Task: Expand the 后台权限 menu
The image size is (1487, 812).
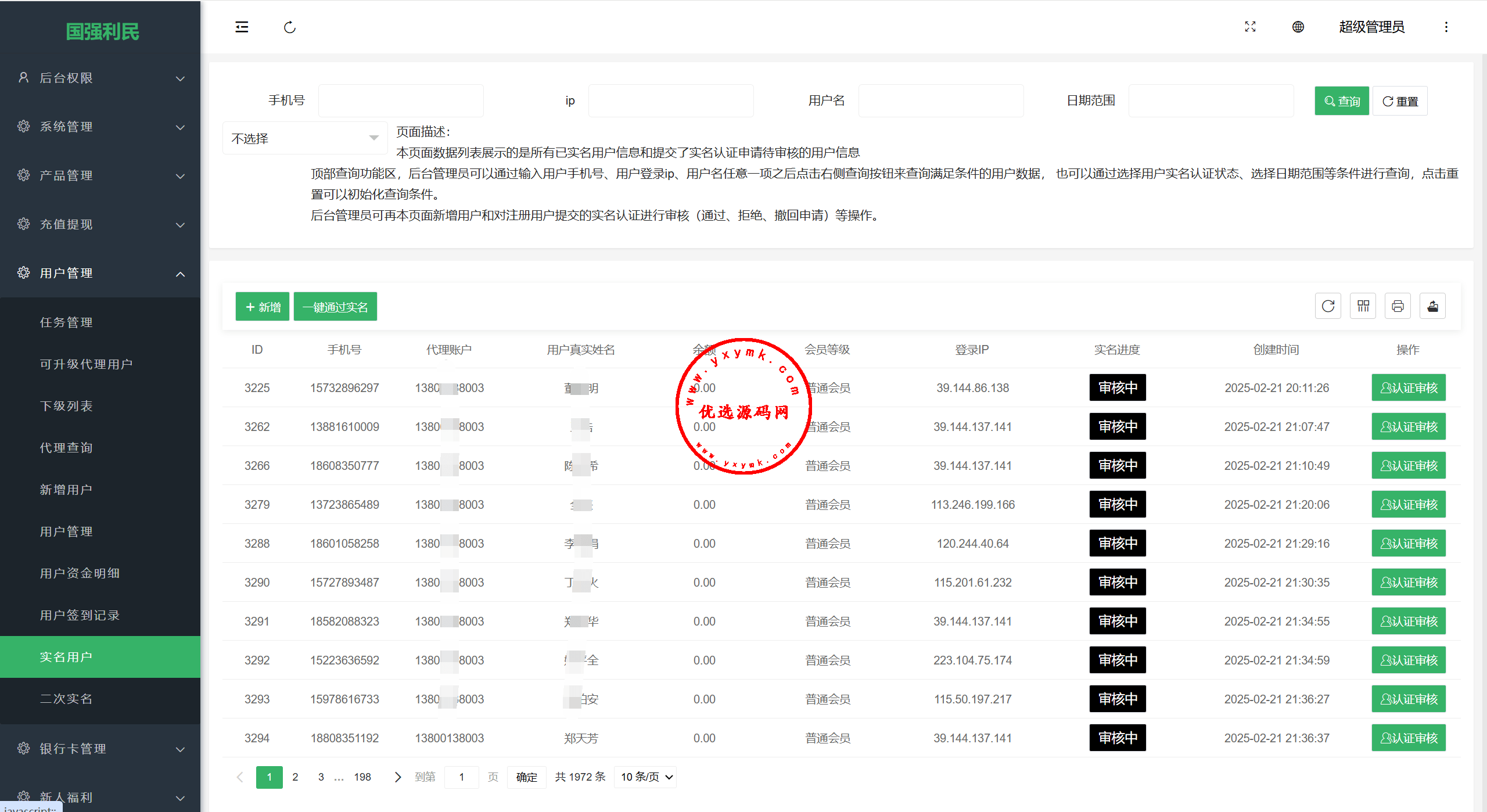Action: pos(100,78)
